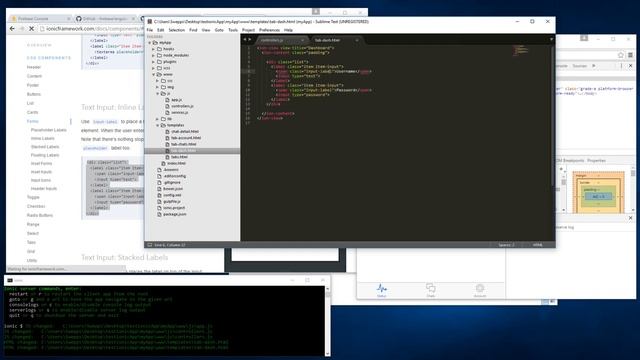Jump to next tab arrow in Sublime
This screenshot has height=360, width=640.
(x=250, y=40)
